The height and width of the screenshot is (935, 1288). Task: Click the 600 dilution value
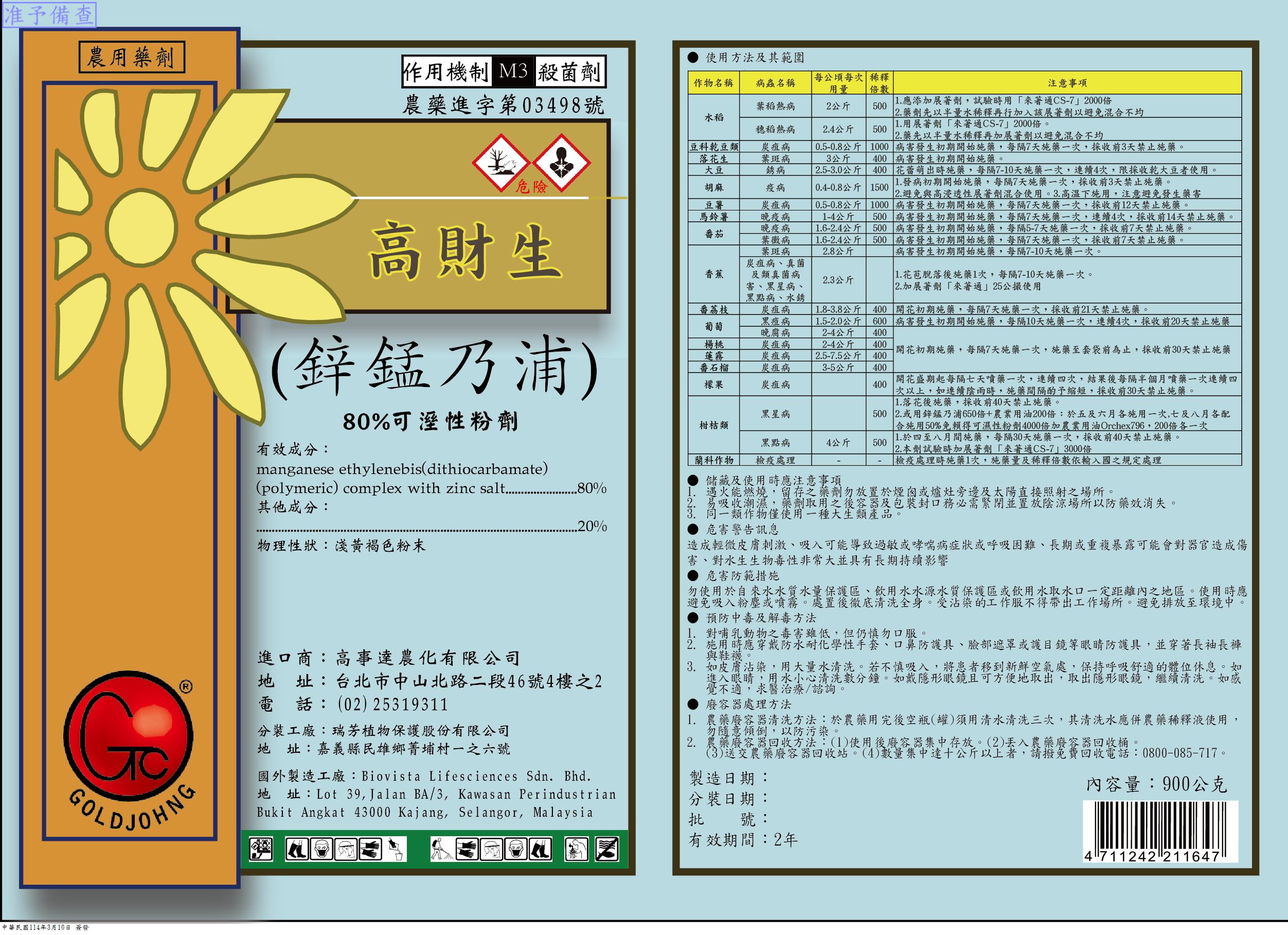click(880, 321)
